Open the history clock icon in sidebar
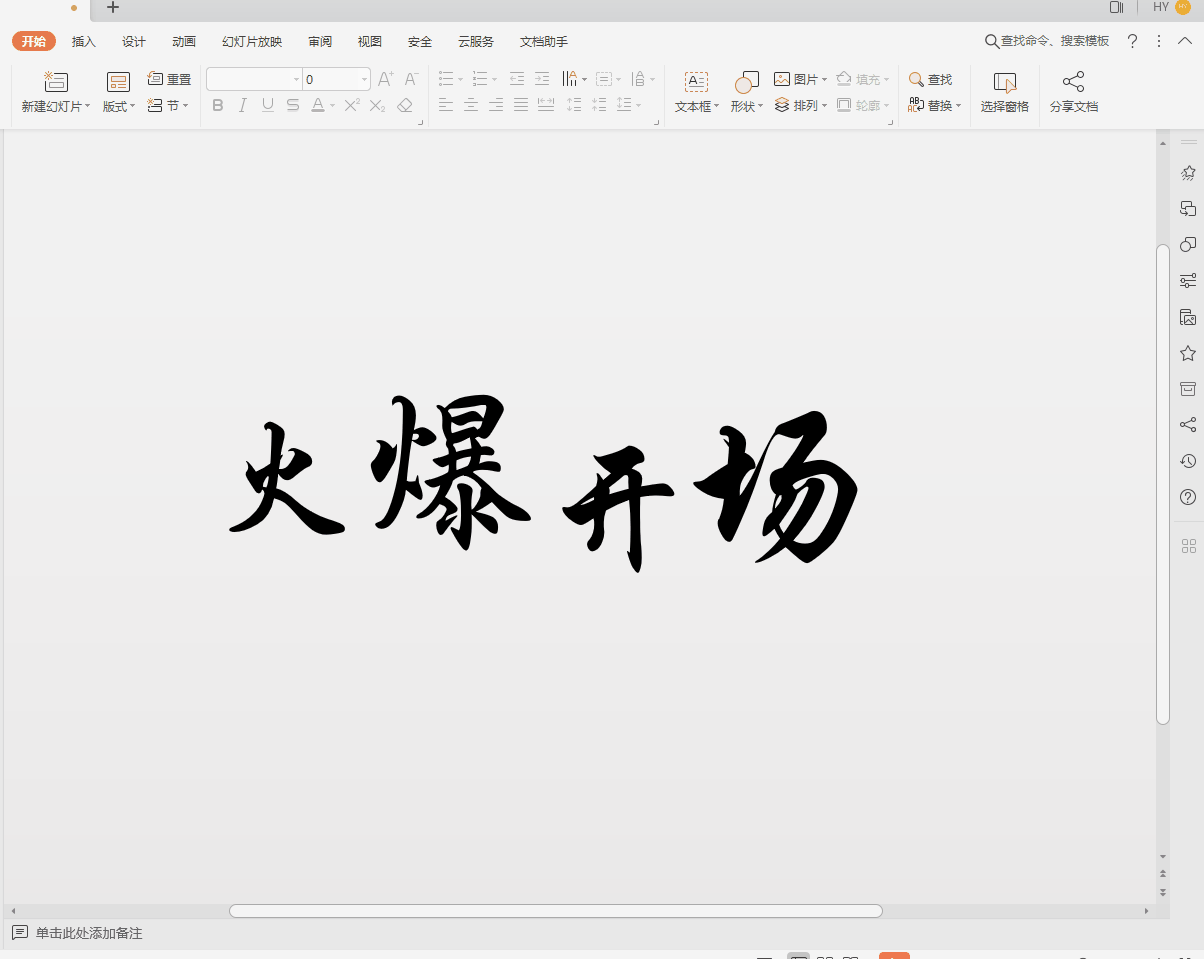Viewport: 1204px width, 959px height. click(x=1188, y=461)
